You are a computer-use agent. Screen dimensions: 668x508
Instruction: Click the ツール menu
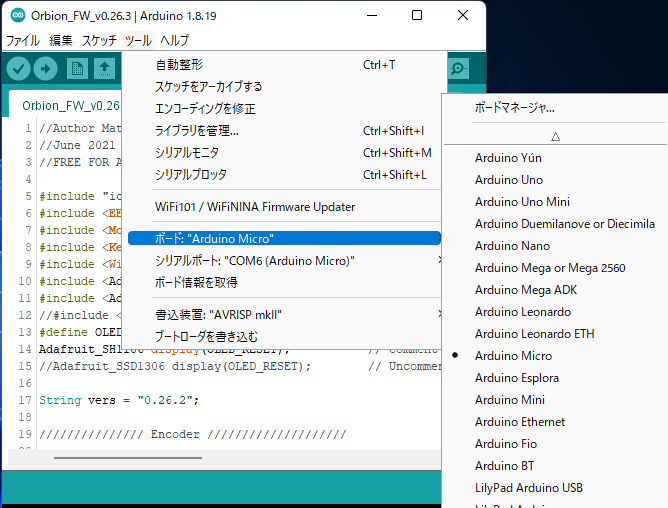click(138, 40)
